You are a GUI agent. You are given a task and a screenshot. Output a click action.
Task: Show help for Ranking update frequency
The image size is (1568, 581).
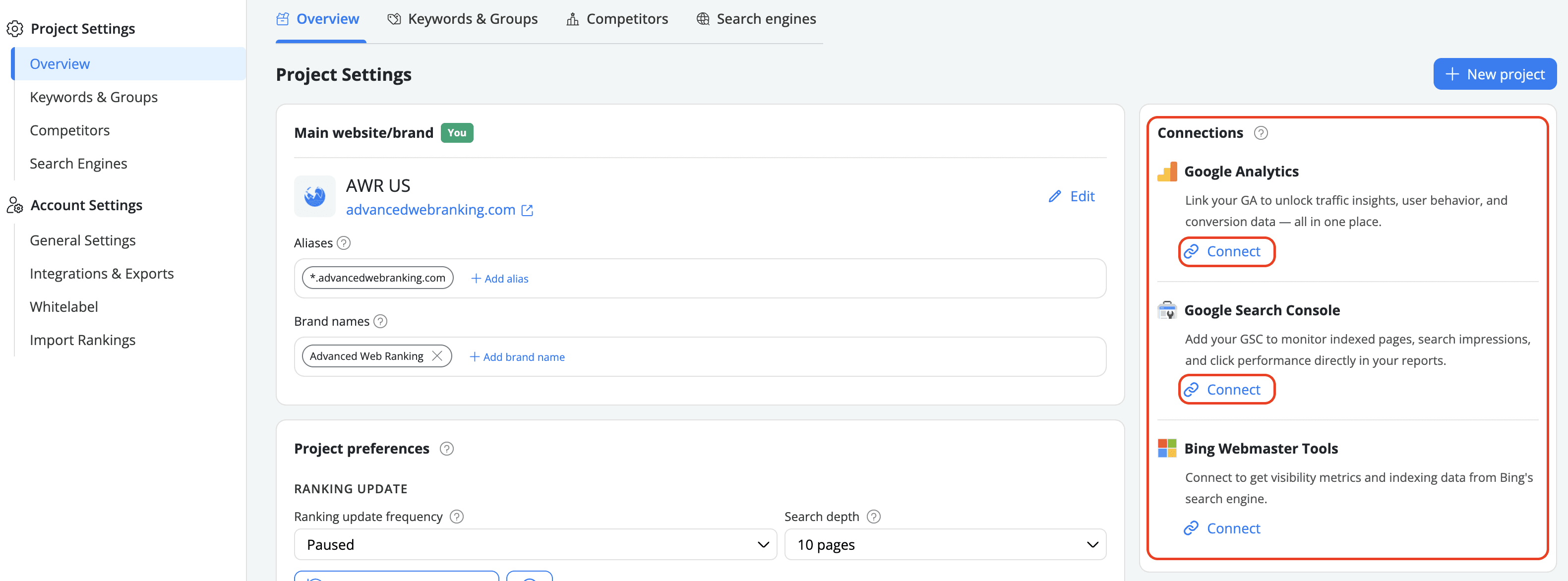click(457, 517)
